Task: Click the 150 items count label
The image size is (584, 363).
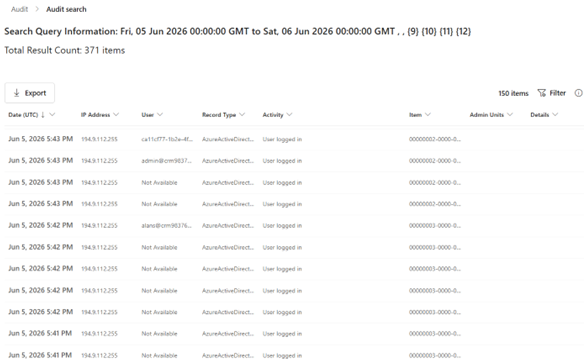Action: (x=513, y=93)
